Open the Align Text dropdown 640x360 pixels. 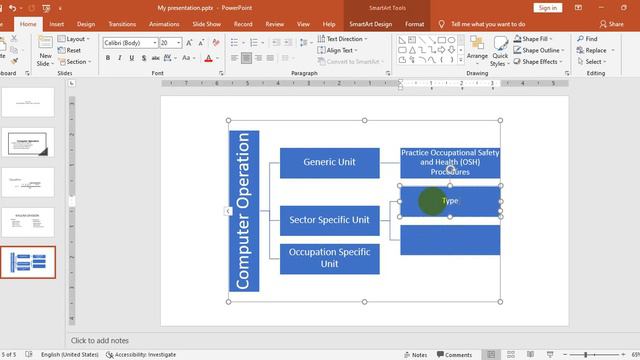click(338, 50)
